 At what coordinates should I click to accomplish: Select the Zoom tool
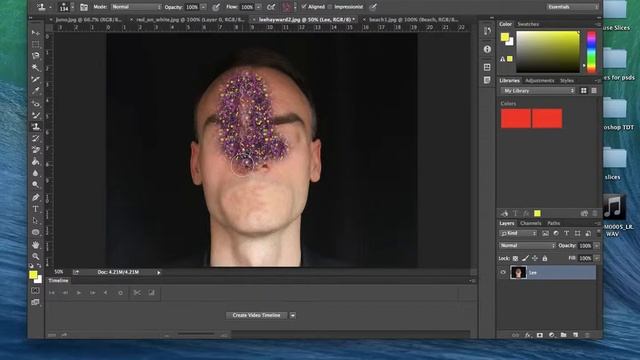coord(36,256)
